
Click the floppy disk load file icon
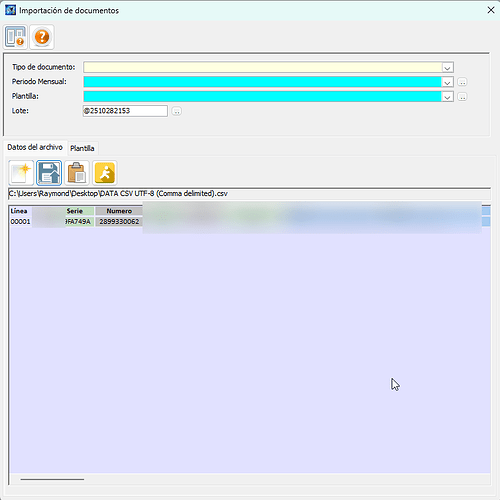tap(49, 173)
